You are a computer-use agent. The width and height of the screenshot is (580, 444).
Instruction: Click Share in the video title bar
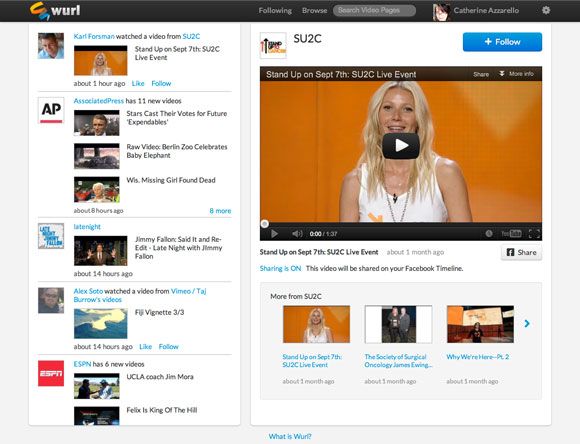tap(481, 74)
